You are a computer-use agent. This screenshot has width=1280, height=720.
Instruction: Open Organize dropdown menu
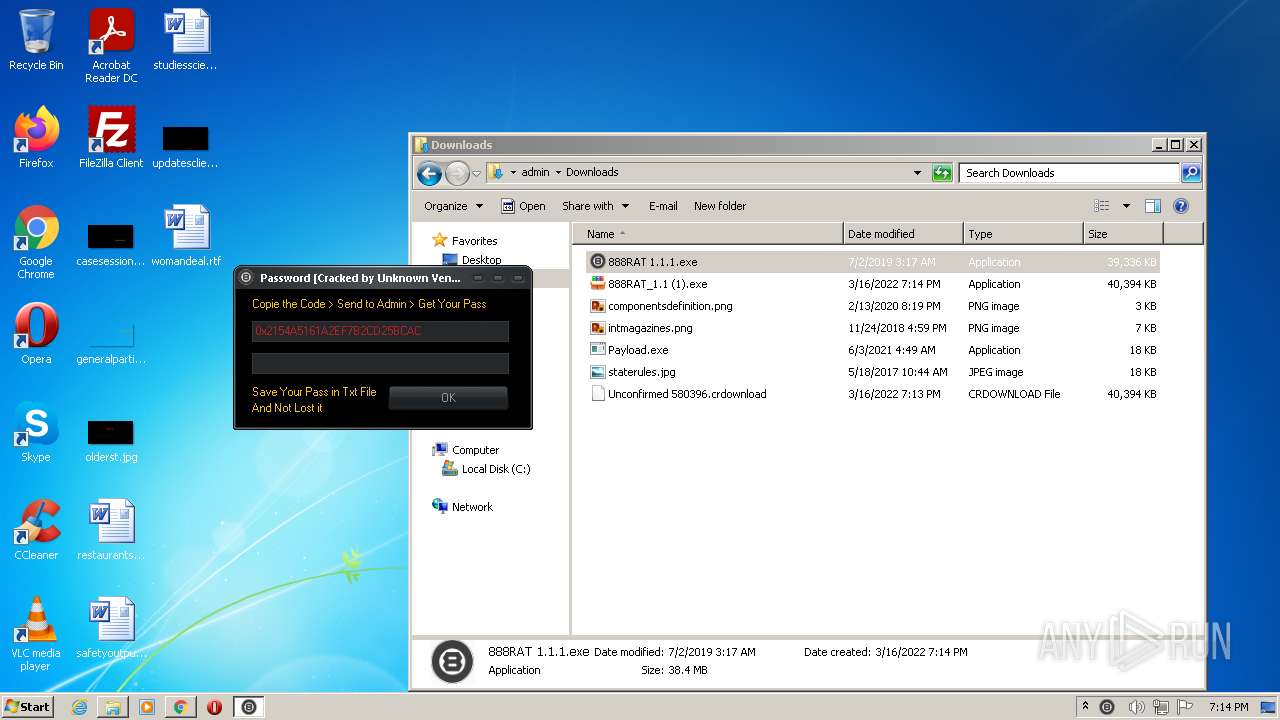pos(453,206)
